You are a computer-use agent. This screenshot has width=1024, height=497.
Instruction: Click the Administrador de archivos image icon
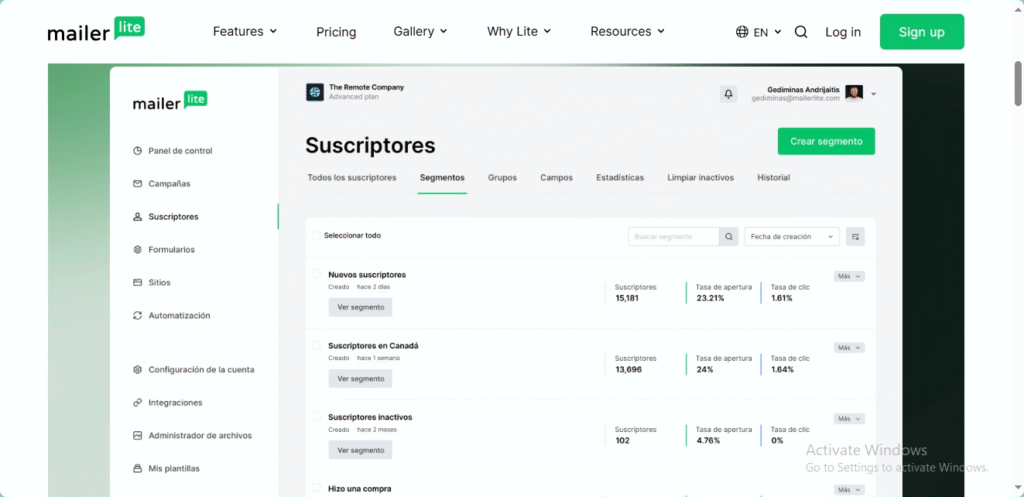point(137,436)
